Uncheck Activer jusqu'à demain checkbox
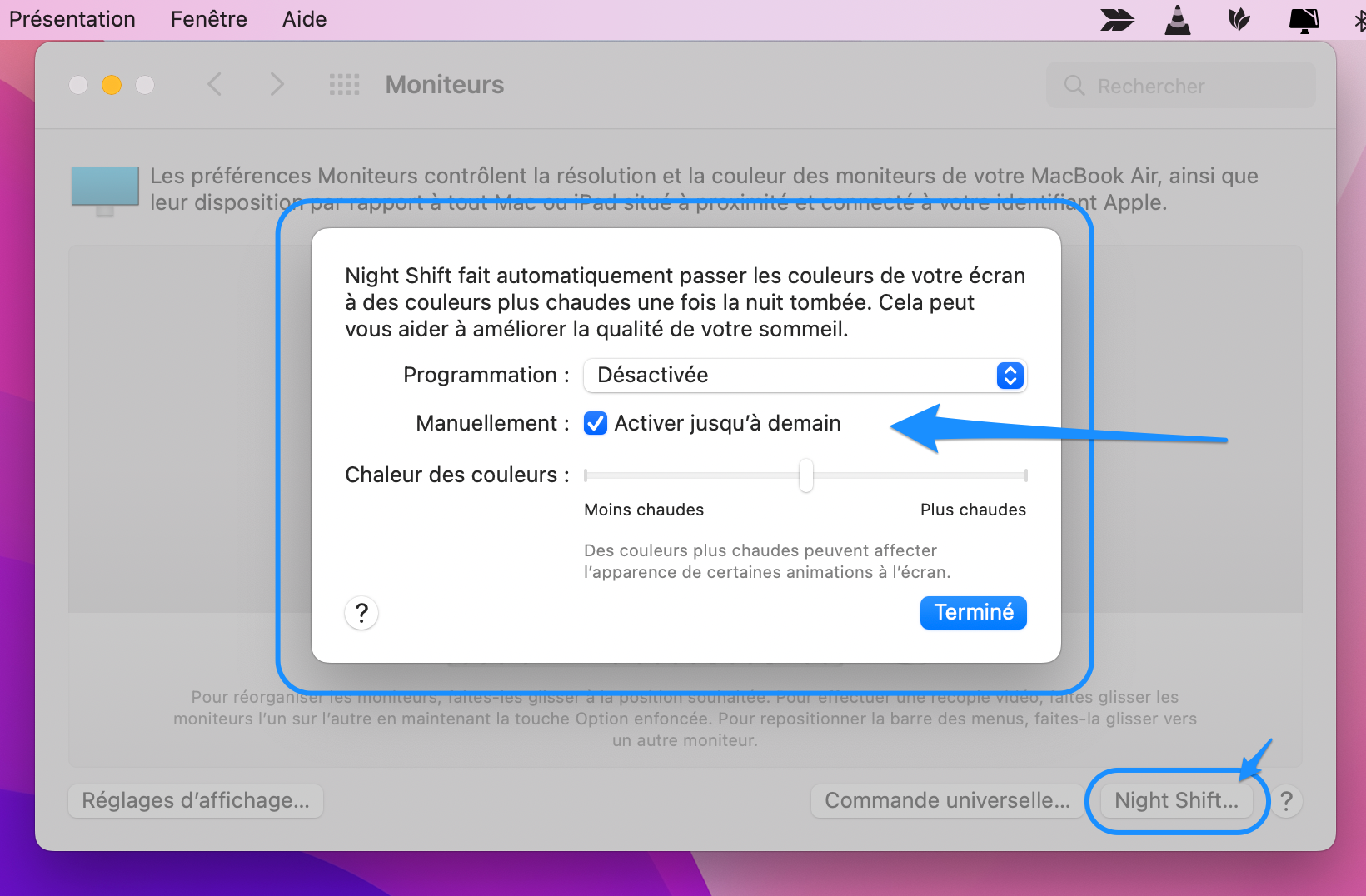 [596, 424]
